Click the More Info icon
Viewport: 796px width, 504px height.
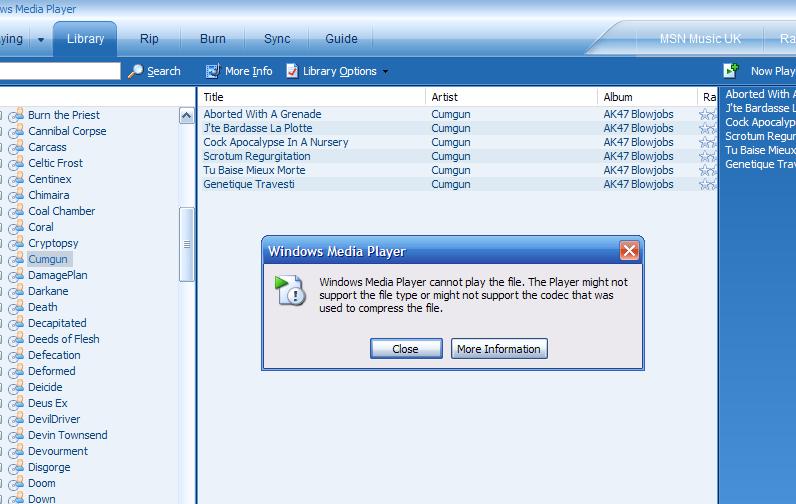pos(212,71)
